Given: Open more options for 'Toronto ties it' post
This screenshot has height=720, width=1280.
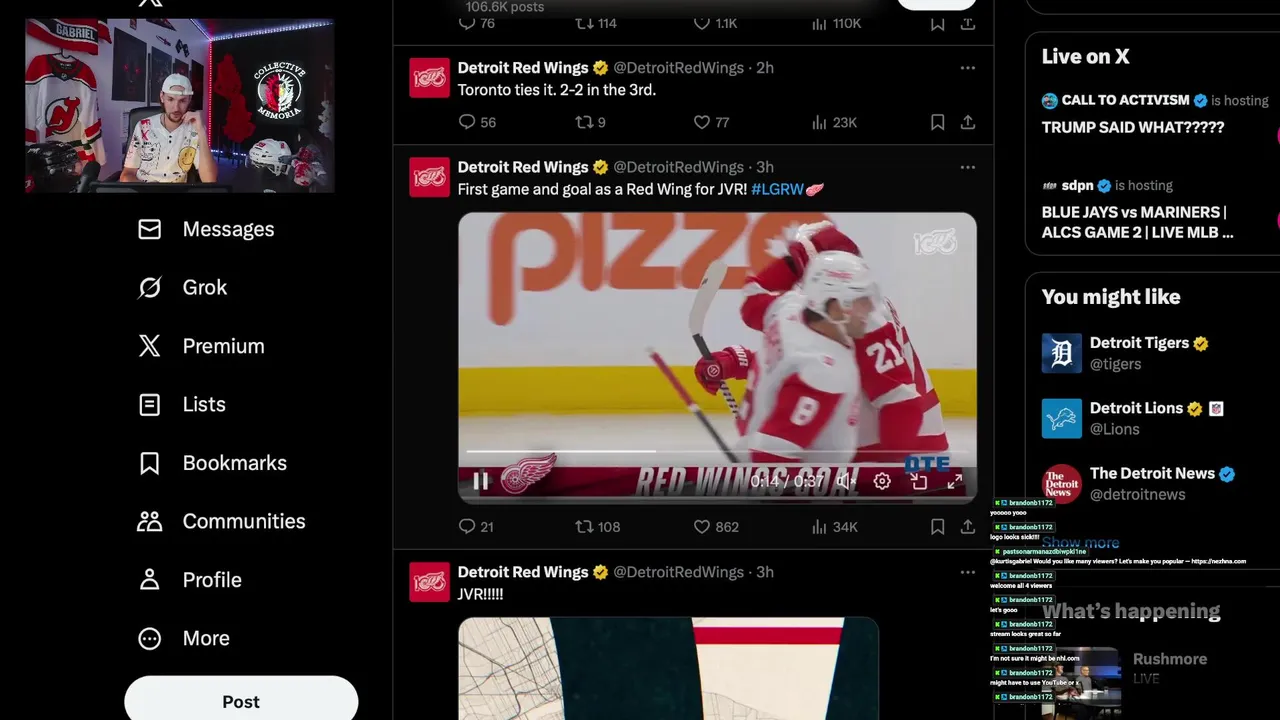Looking at the screenshot, I should [967, 68].
